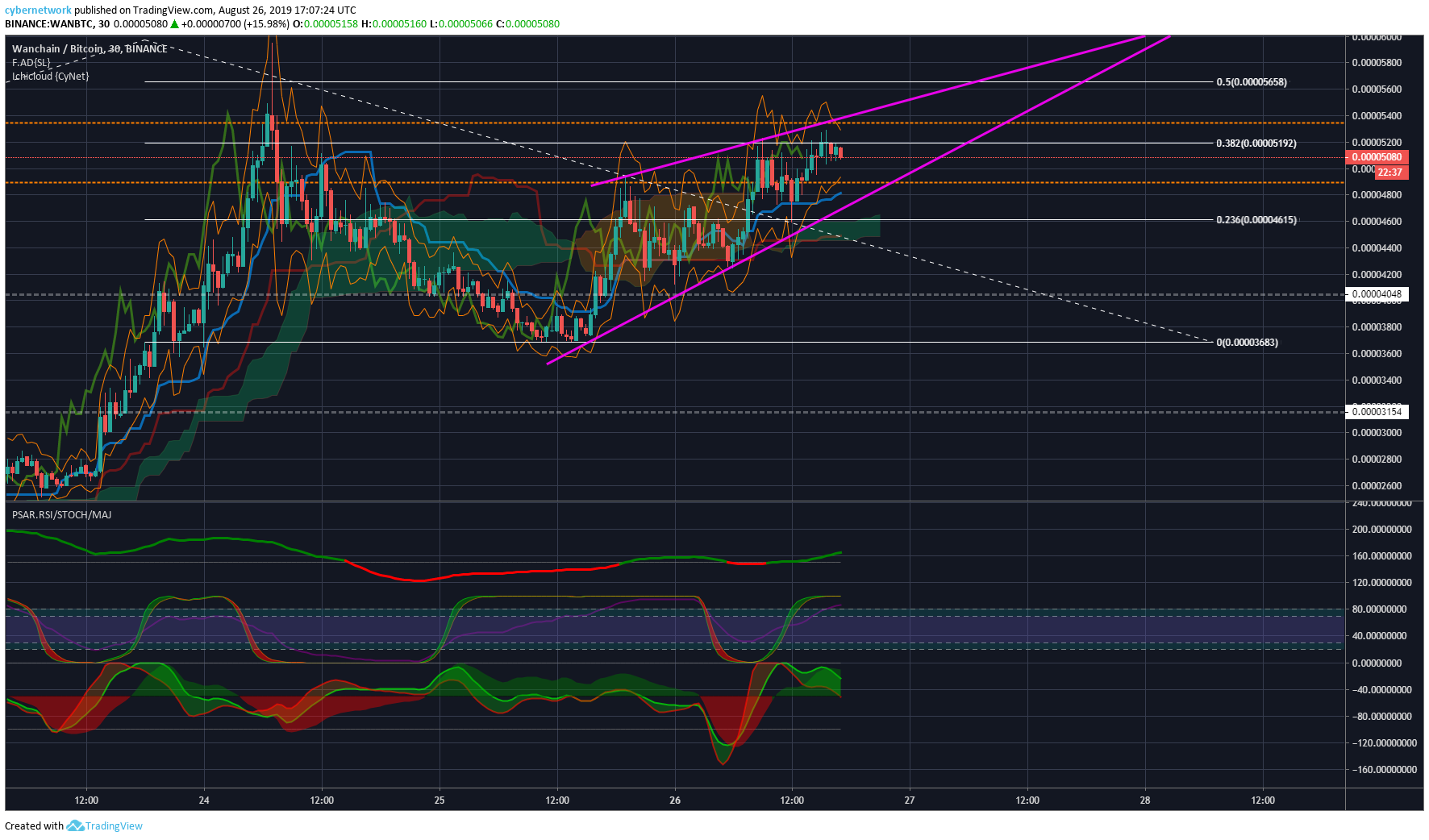Click the 0.00003000 price axis tick
This screenshot has height=840, width=1429.
1377,433
